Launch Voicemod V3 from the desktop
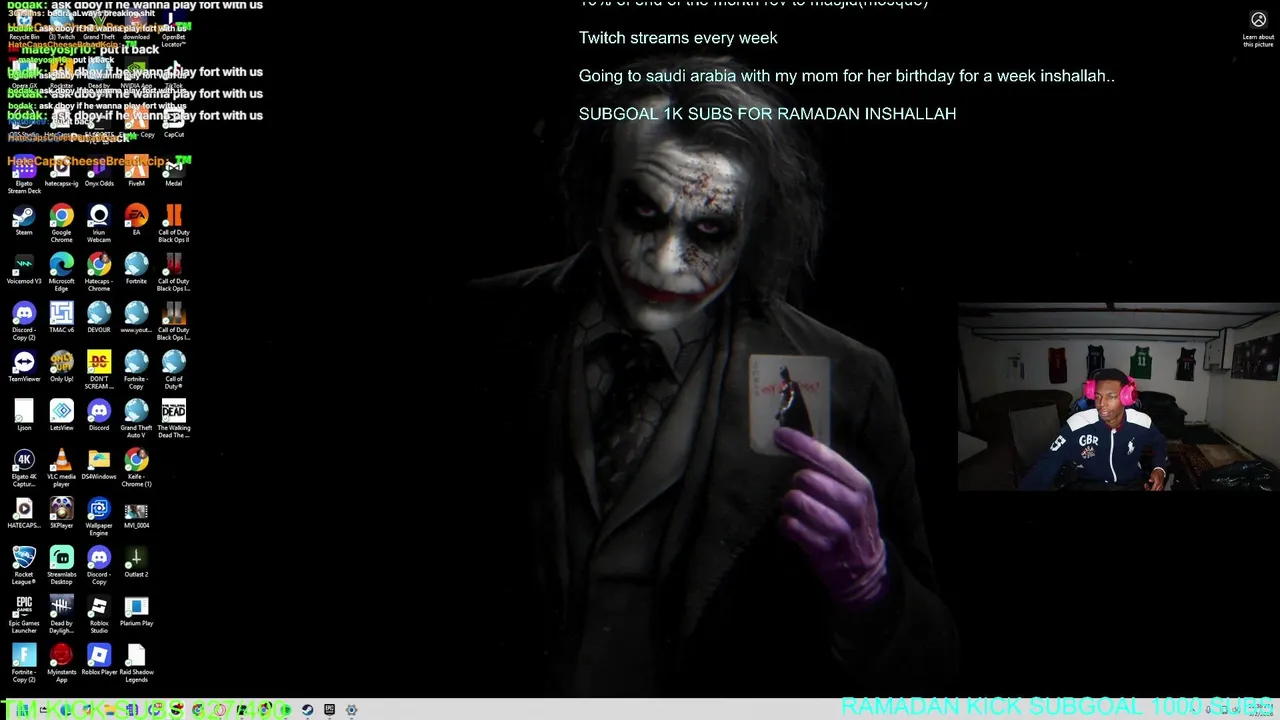Screen dimensions: 1280x720 24,270
